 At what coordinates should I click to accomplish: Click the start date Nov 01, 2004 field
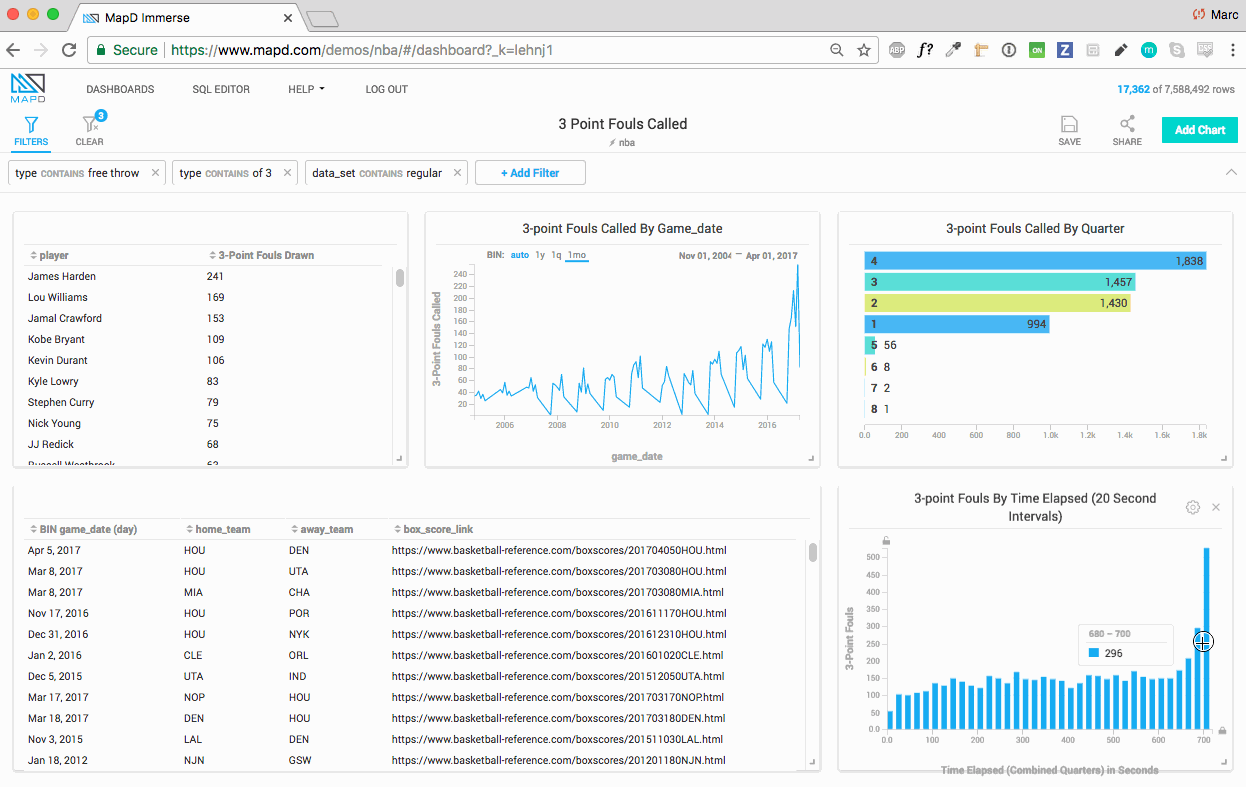tap(704, 256)
